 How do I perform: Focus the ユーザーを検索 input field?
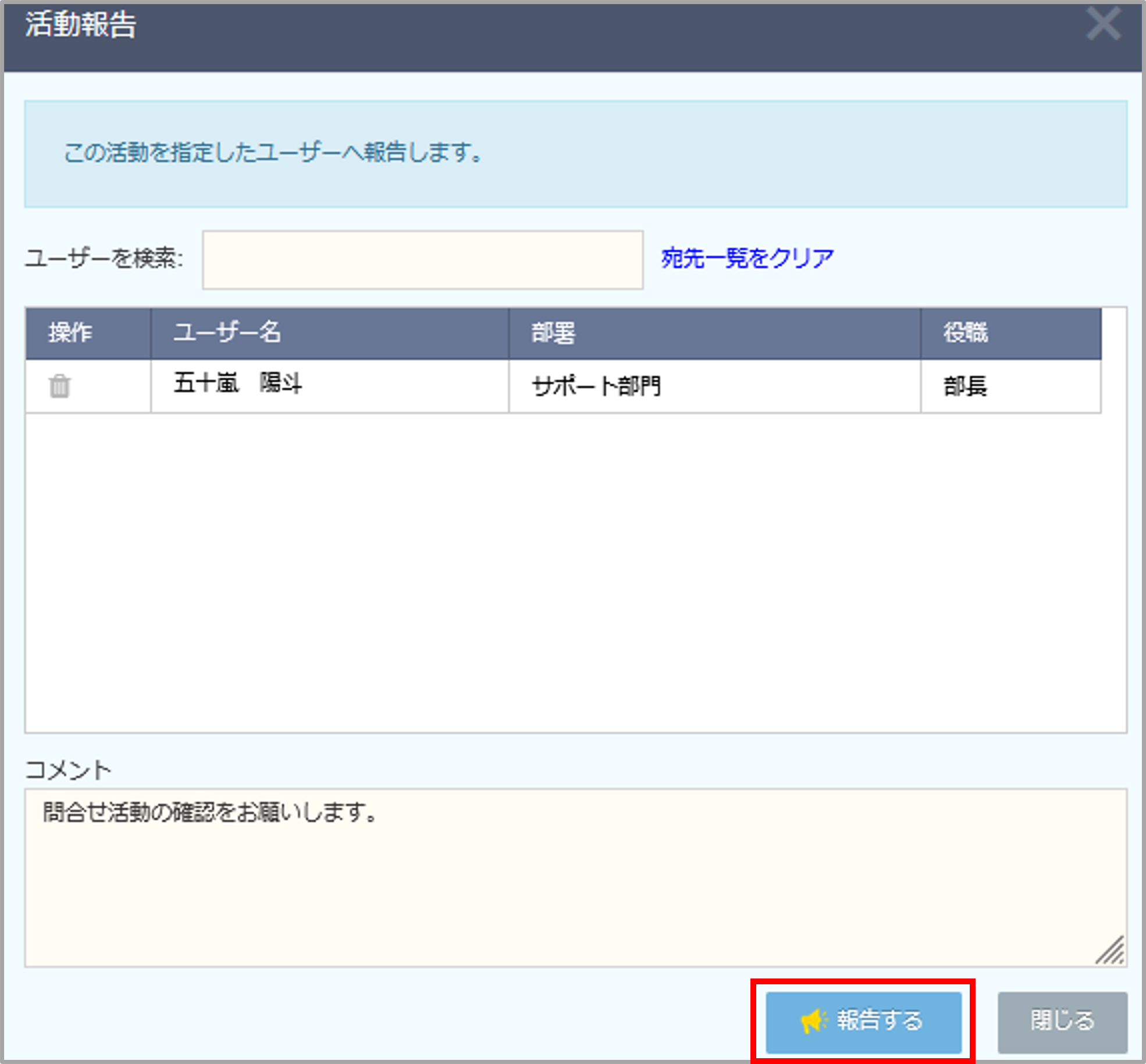422,260
